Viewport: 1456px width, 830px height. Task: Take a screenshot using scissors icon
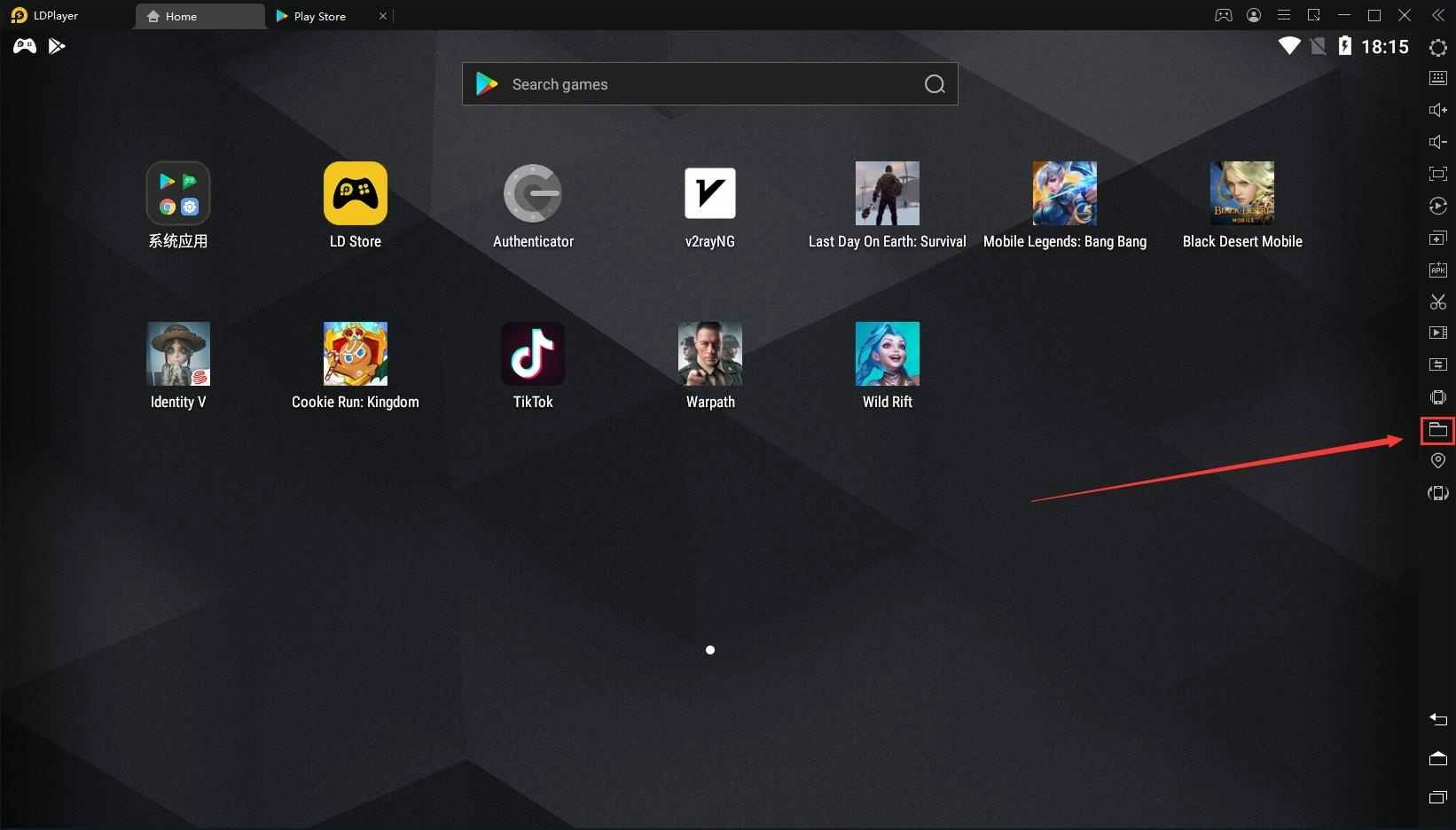[x=1437, y=301]
